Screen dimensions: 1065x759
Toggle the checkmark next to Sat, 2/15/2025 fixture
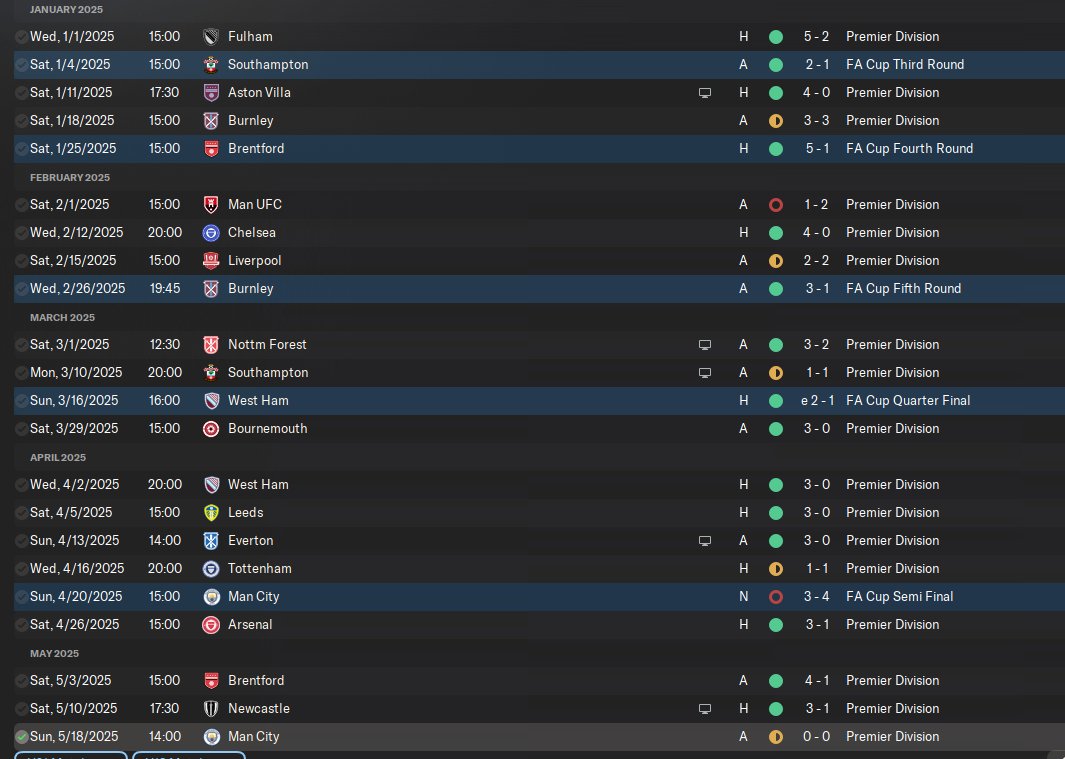pos(22,260)
